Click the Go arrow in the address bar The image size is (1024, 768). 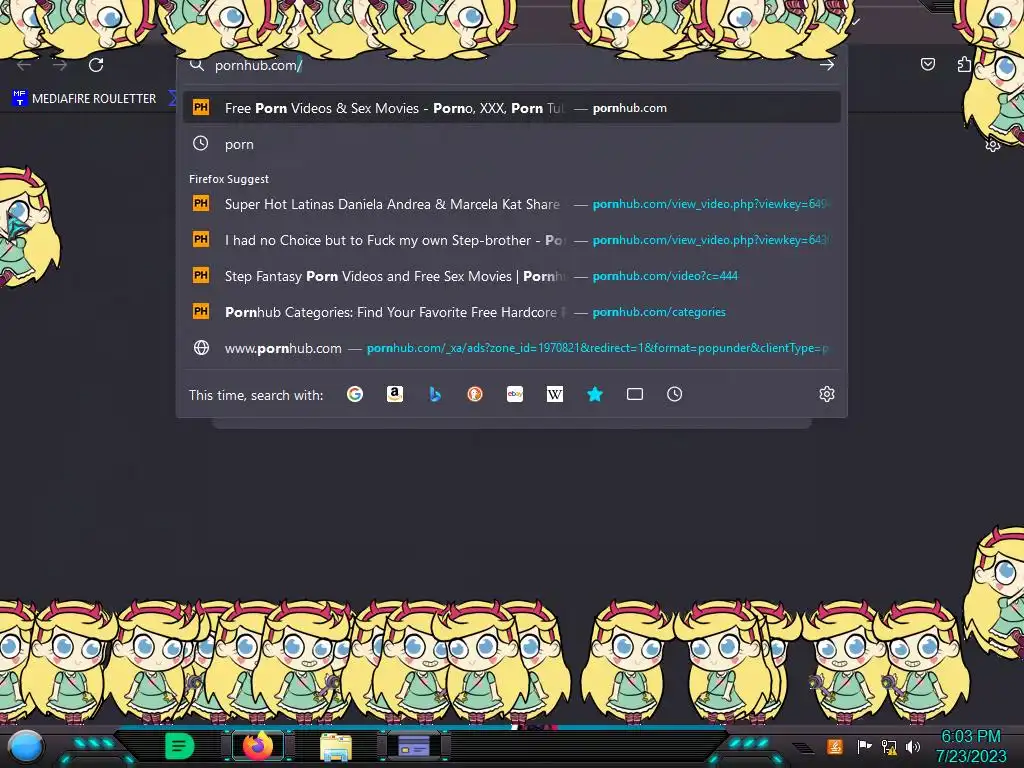(x=827, y=65)
